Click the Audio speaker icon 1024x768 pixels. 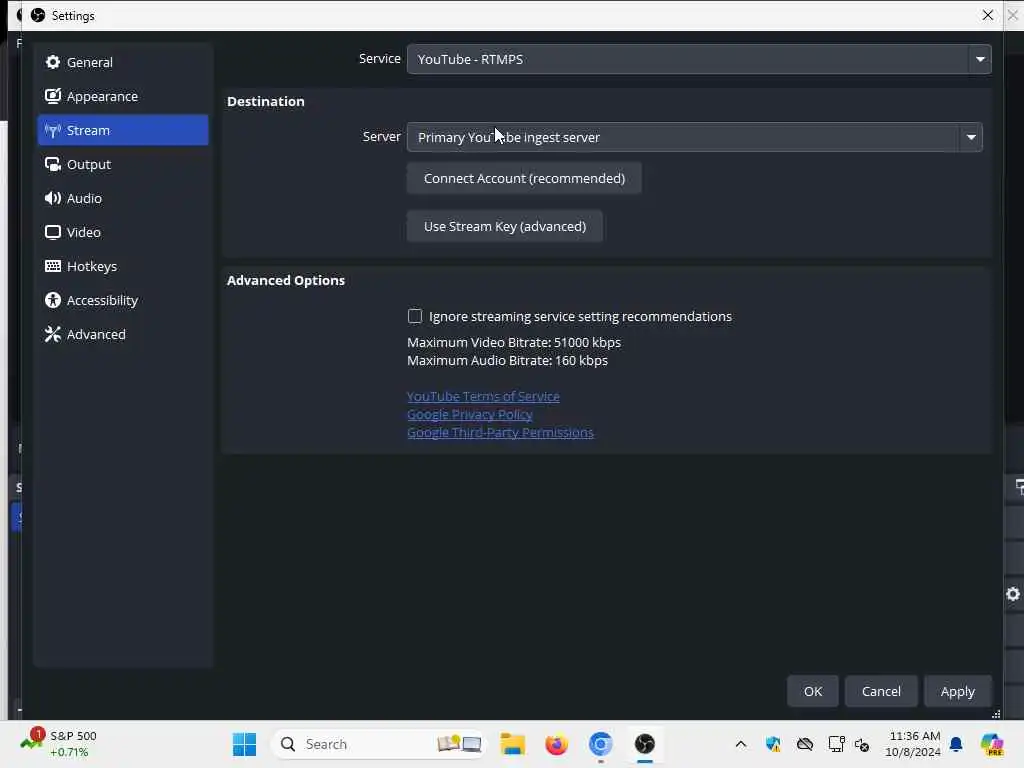point(53,198)
